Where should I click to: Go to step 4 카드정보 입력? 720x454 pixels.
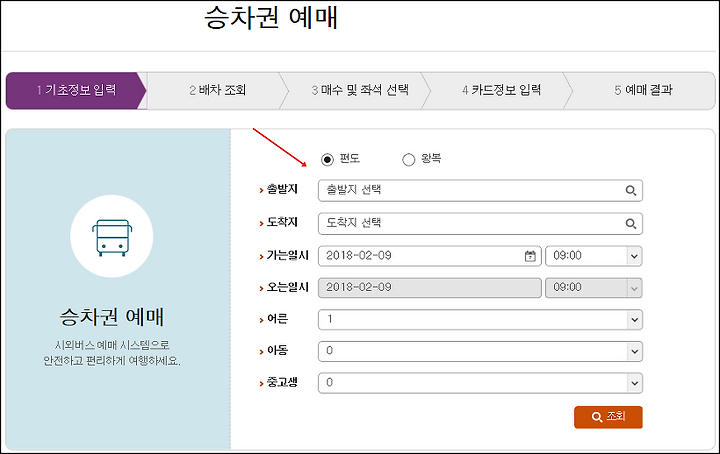501,90
